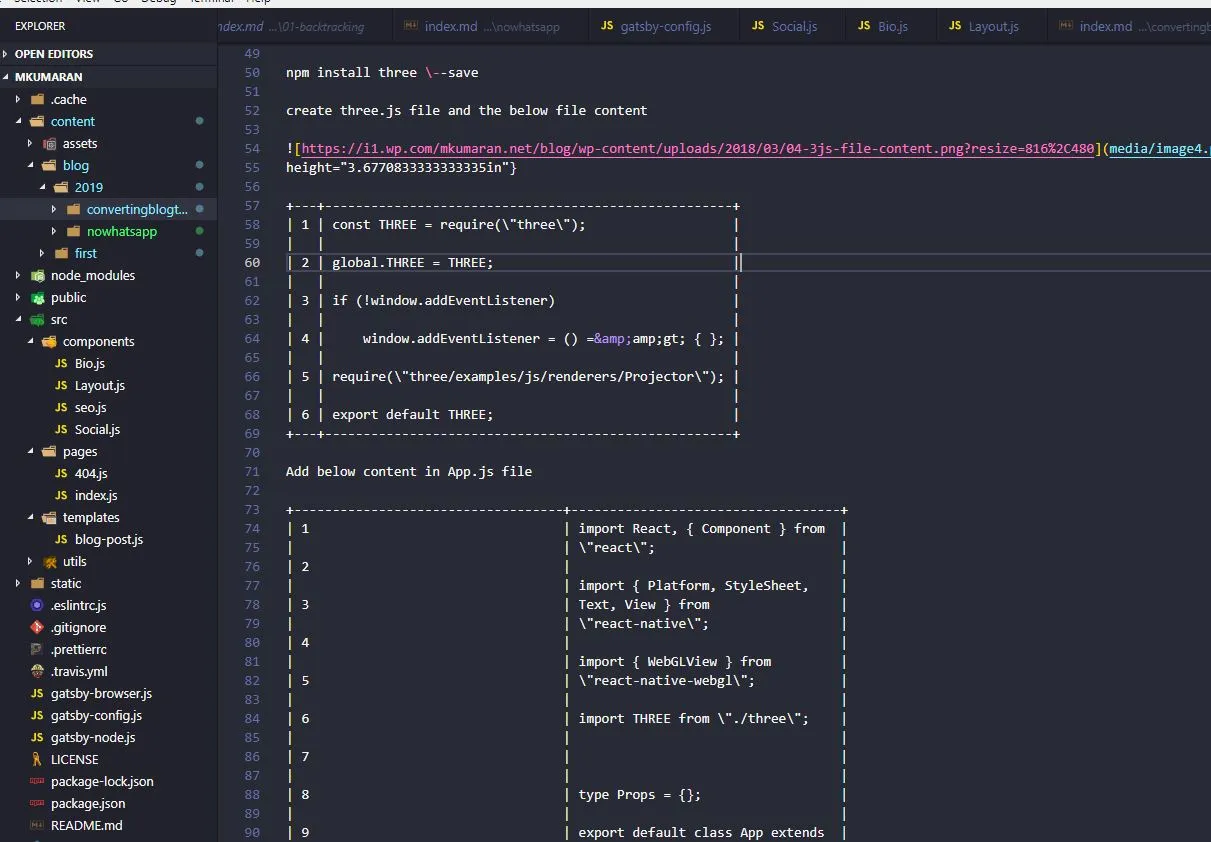Click the package-lock.json file icon
The height and width of the screenshot is (842, 1211).
pos(38,781)
